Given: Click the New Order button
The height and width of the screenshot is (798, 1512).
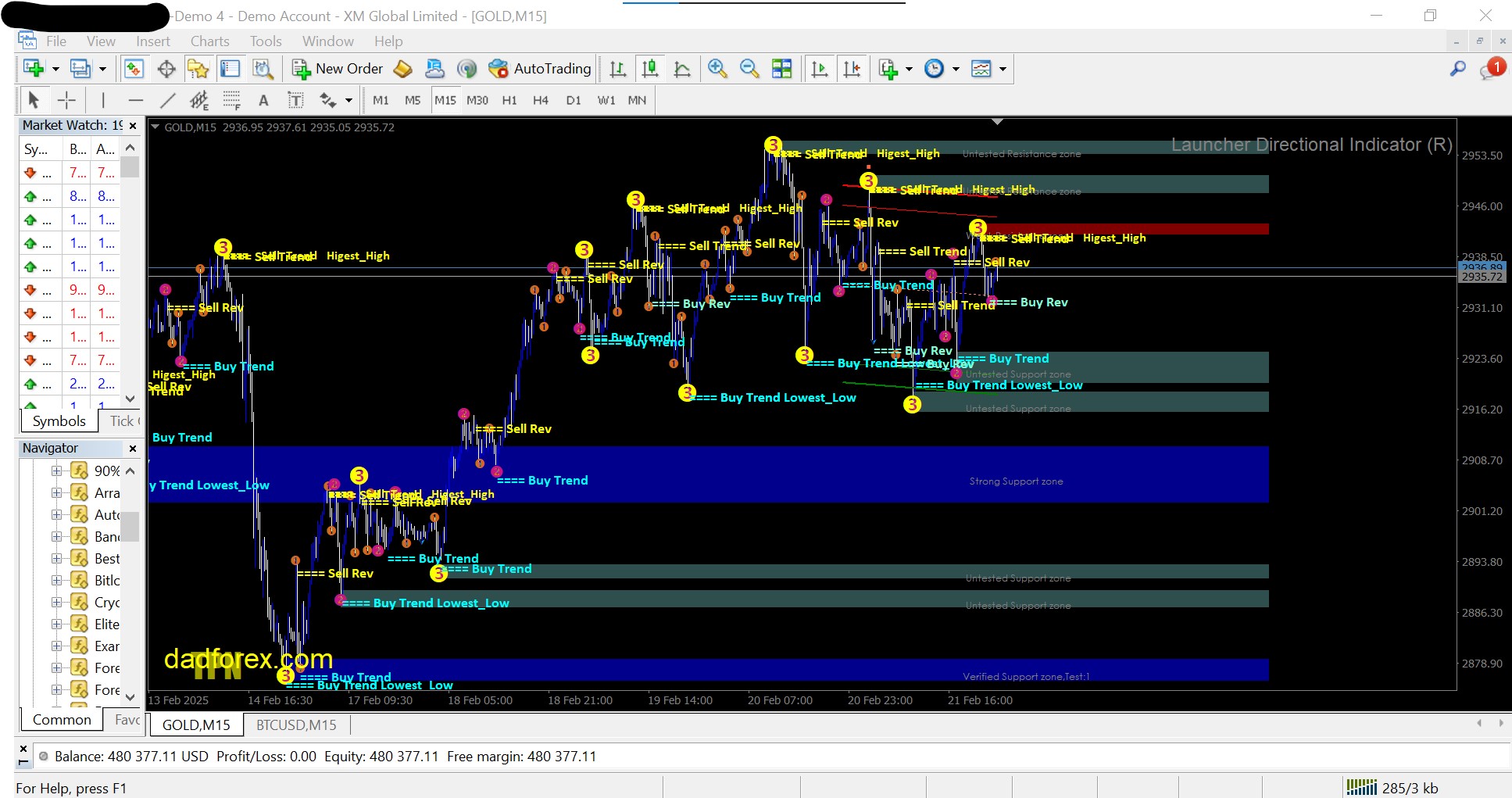Looking at the screenshot, I should pyautogui.click(x=338, y=69).
